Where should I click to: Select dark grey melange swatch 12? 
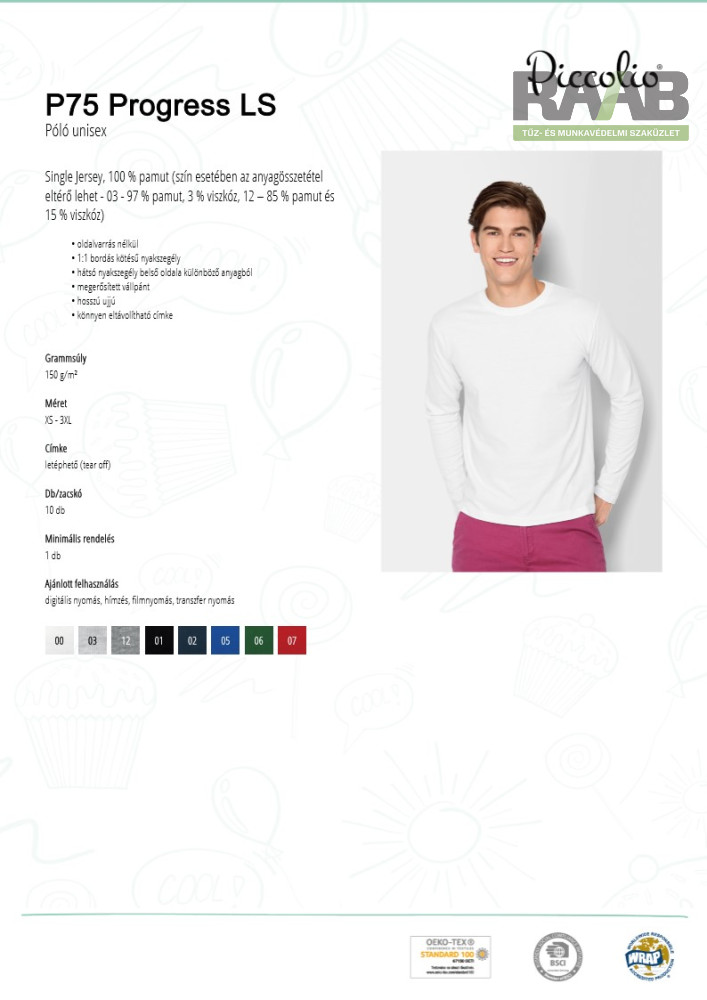(126, 640)
